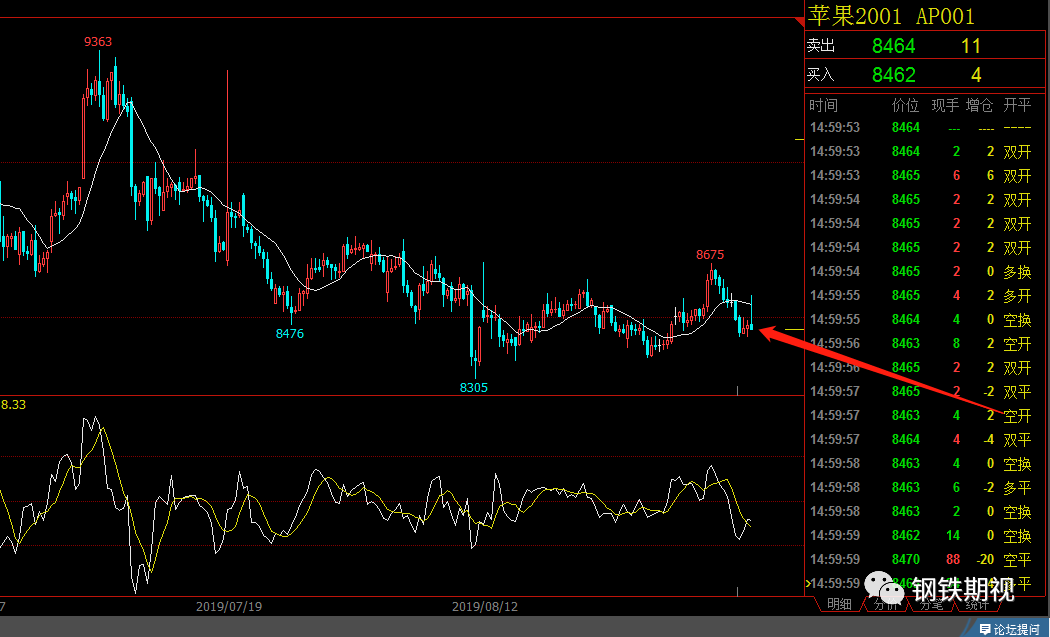1050x637 pixels.
Task: Click the 2019/08/12 date on time axis
Action: click(x=485, y=607)
